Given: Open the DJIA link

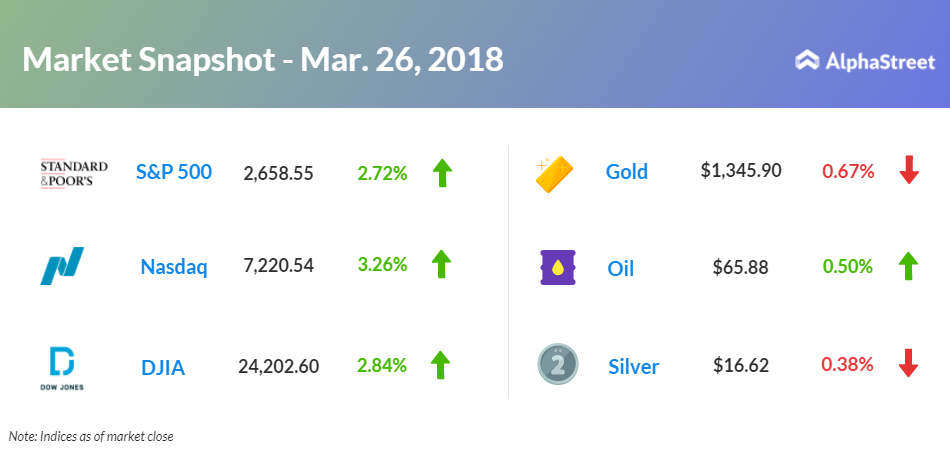Looking at the screenshot, I should (164, 366).
